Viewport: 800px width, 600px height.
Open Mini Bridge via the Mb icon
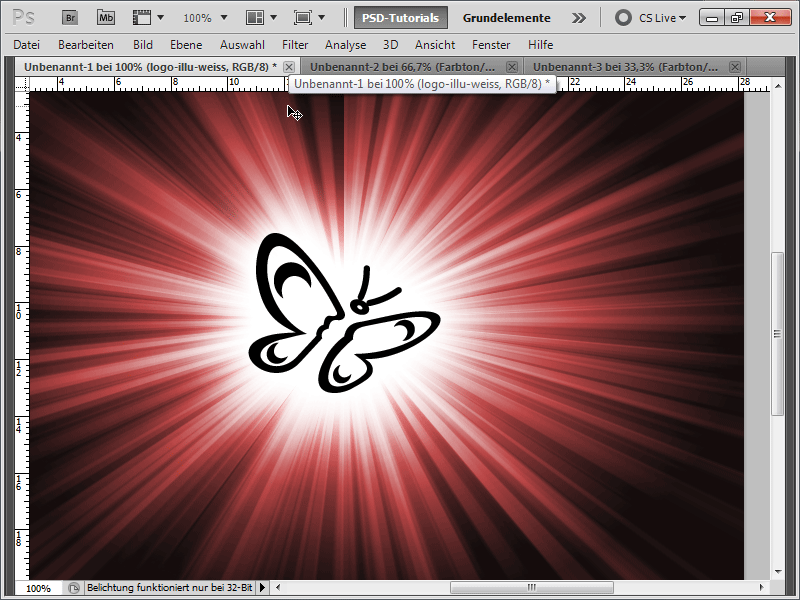coord(106,18)
